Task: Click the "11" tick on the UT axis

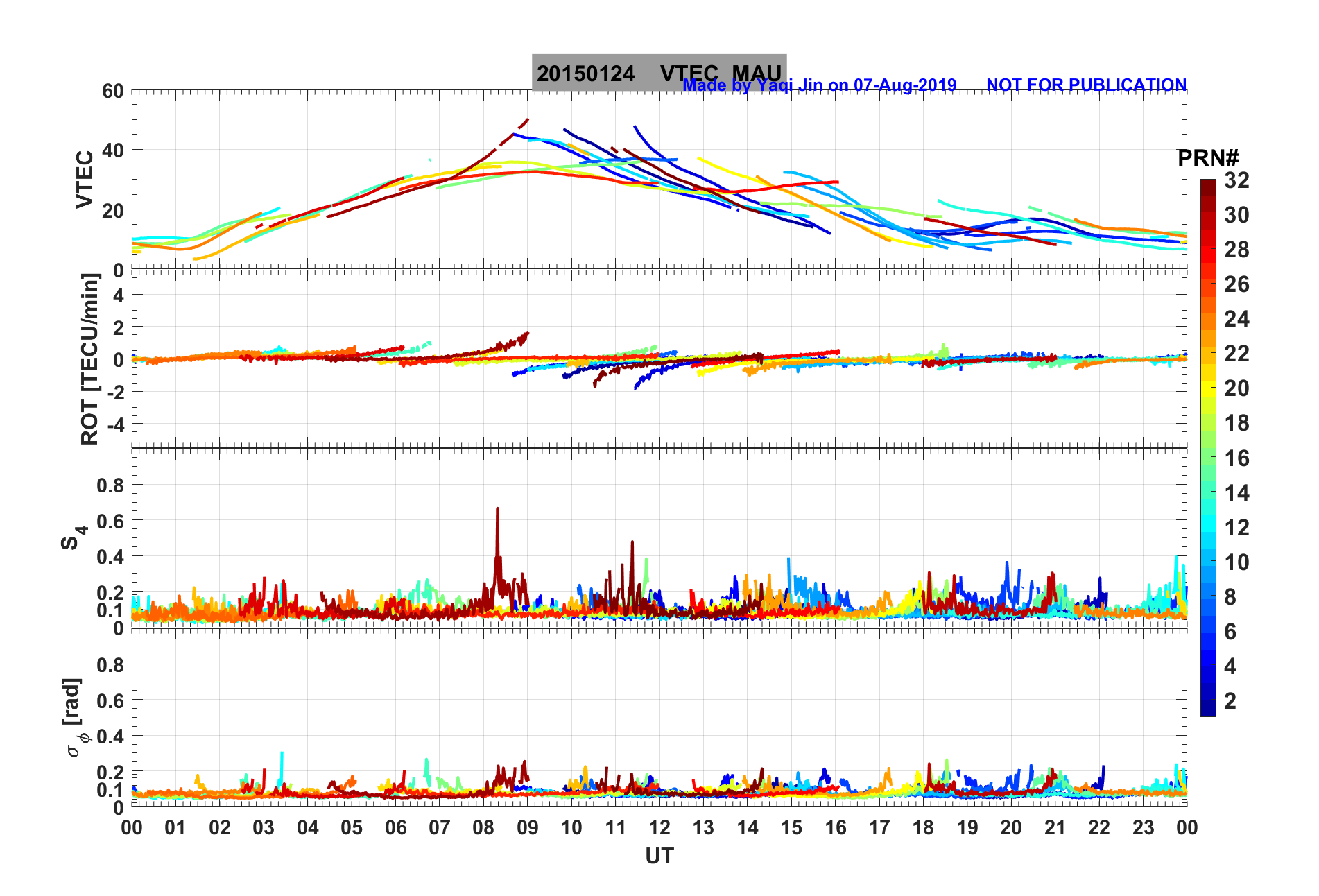Action: [616, 827]
